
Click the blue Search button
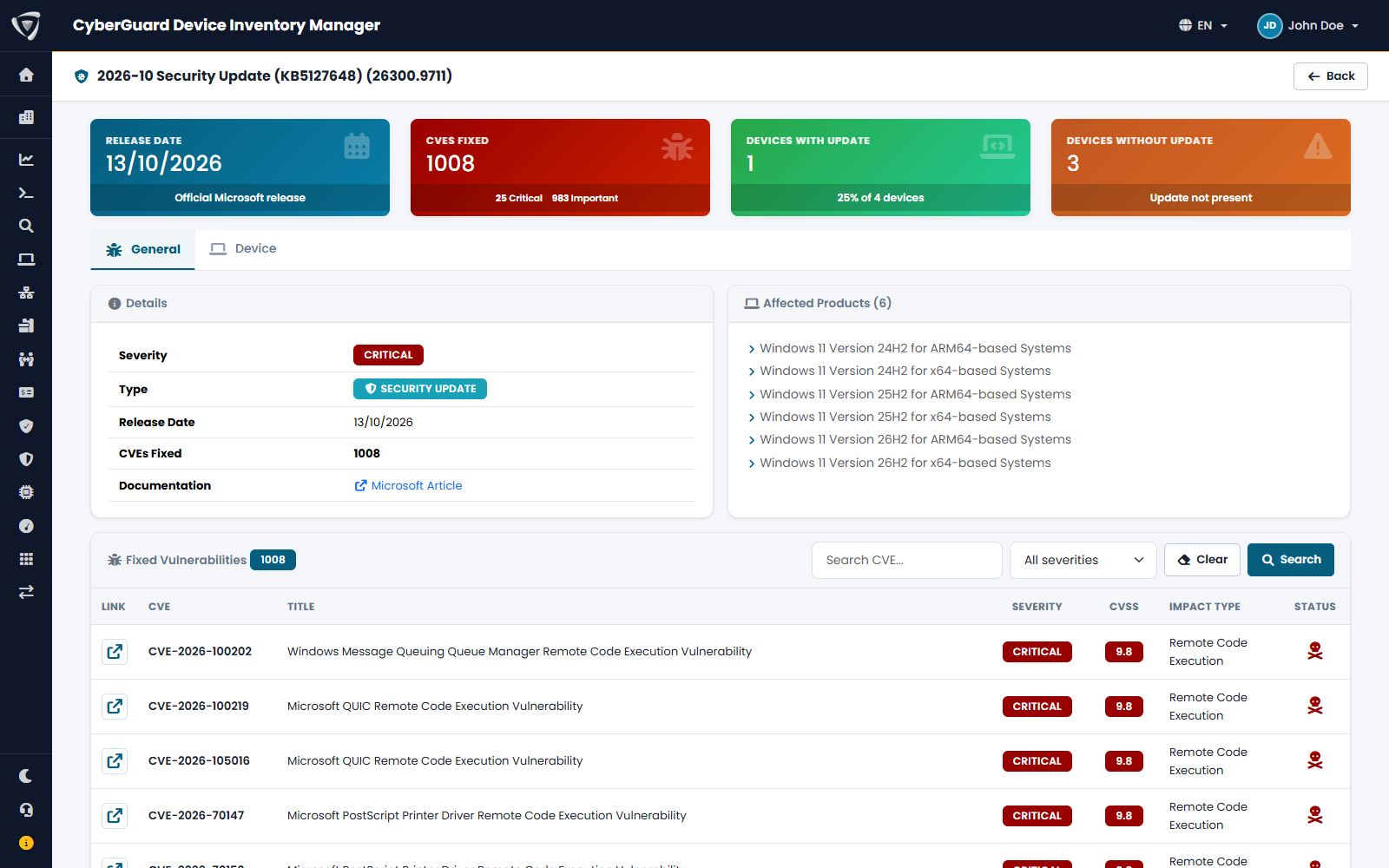(x=1291, y=560)
